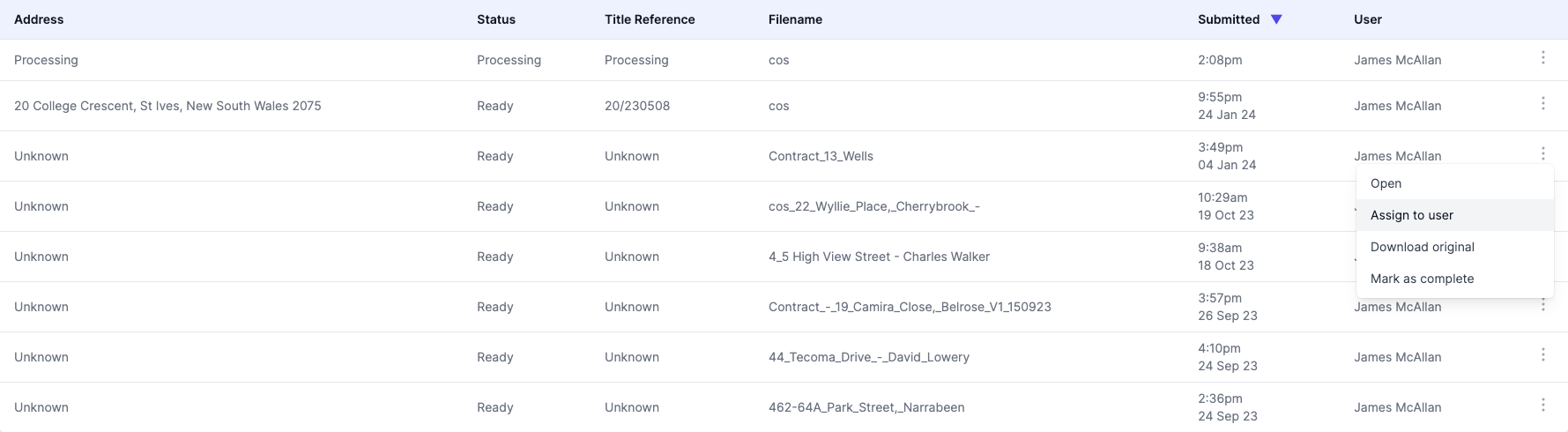Click the User column header
The image size is (1568, 432).
pyautogui.click(x=1367, y=19)
